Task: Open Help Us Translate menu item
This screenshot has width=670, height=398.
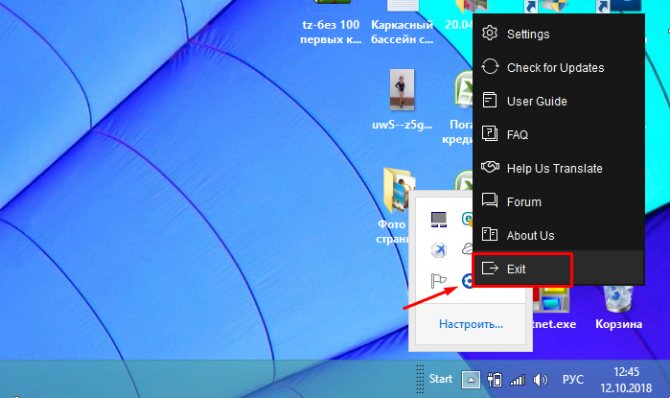Action: [x=558, y=168]
